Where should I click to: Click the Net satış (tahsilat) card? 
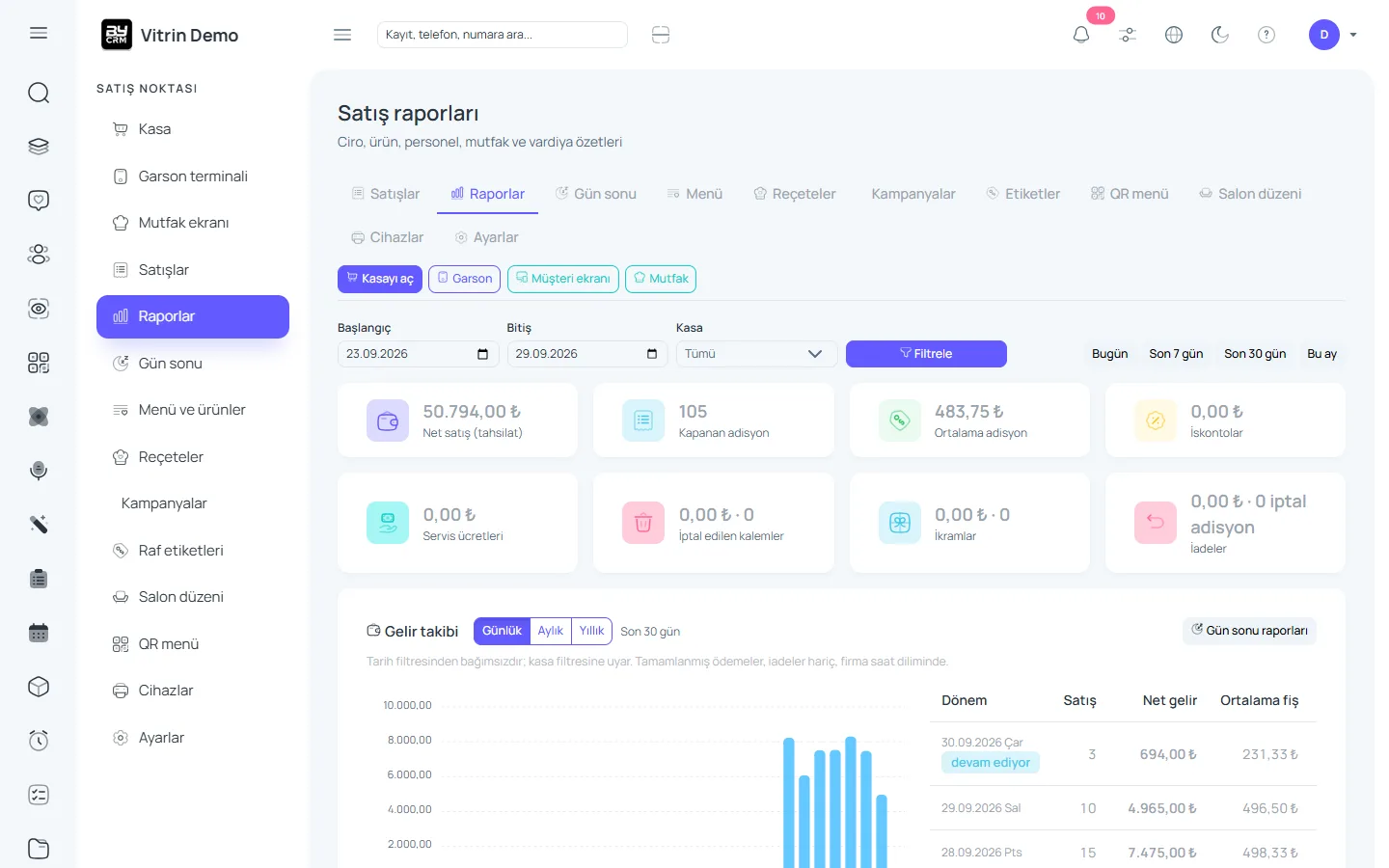click(457, 420)
